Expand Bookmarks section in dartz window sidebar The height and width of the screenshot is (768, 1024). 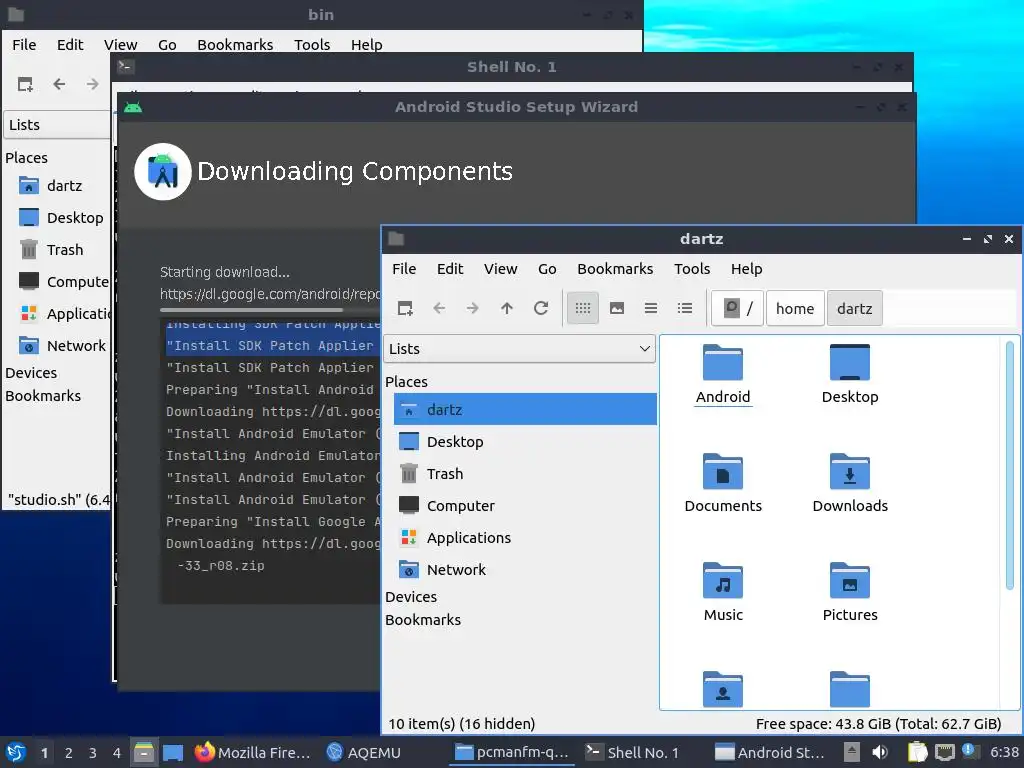423,620
